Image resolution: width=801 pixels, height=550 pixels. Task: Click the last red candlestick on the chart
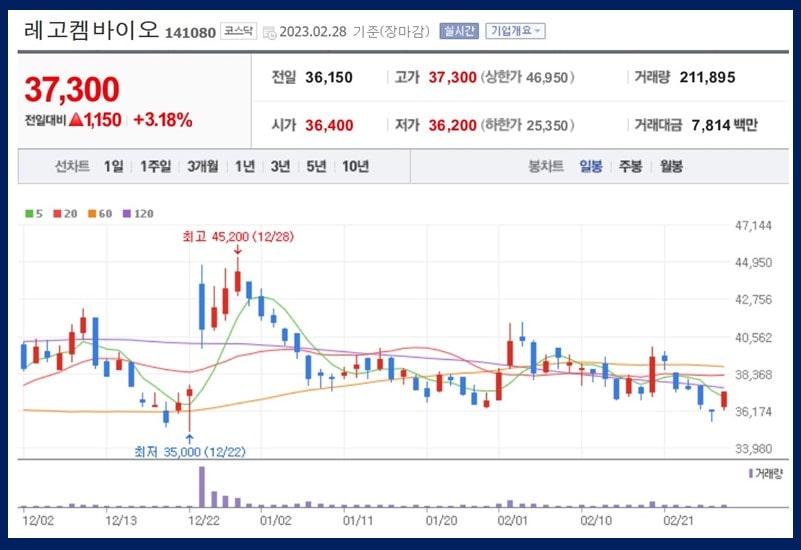click(724, 400)
